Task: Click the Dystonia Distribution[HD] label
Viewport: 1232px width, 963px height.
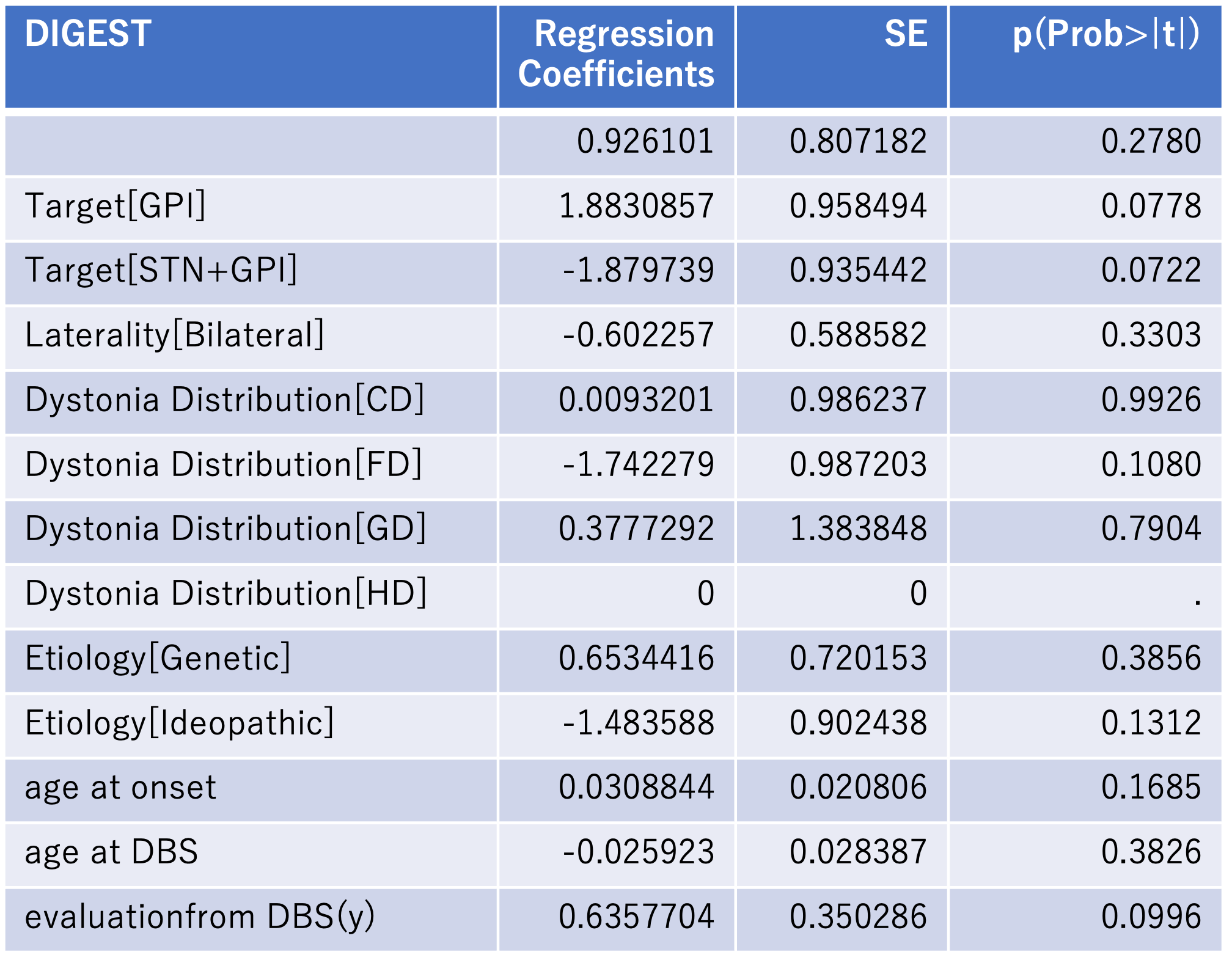Action: click(x=226, y=594)
